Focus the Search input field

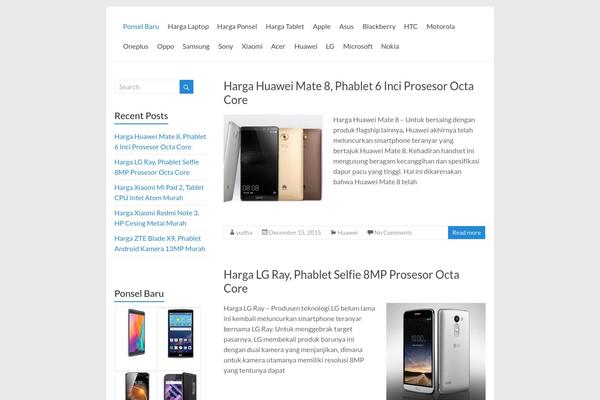coord(147,87)
